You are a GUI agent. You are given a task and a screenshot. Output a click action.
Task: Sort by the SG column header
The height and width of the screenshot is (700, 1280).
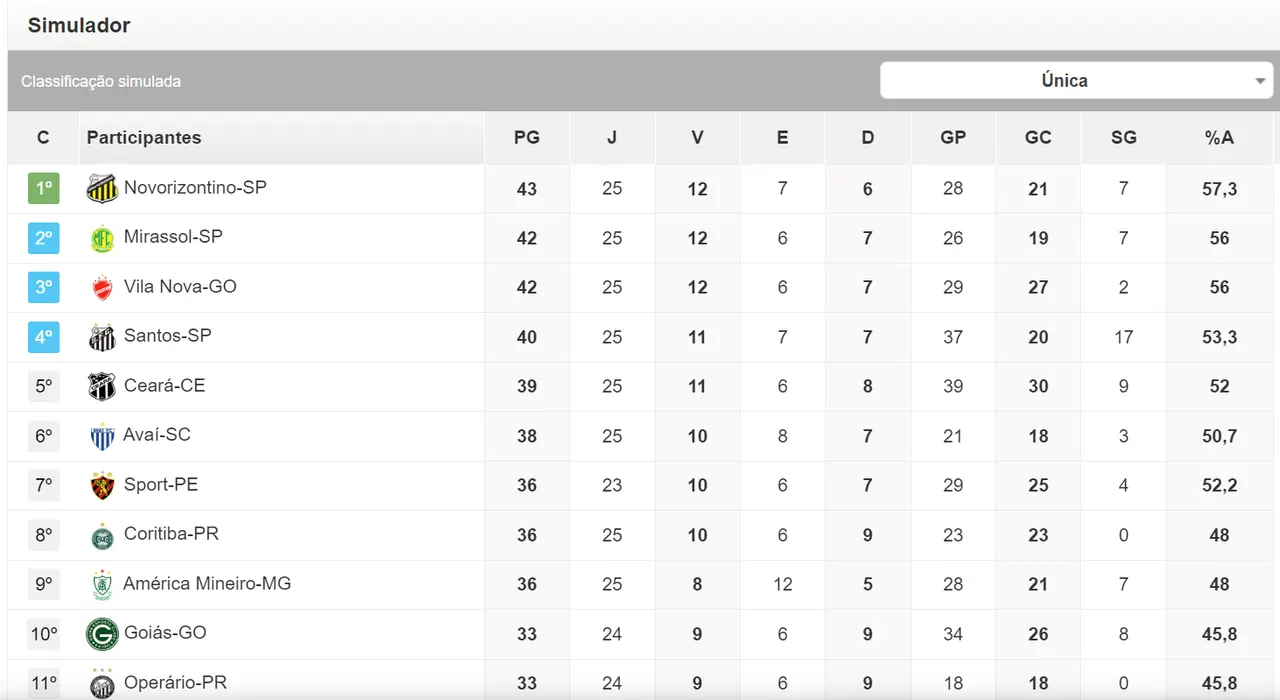(x=1123, y=138)
